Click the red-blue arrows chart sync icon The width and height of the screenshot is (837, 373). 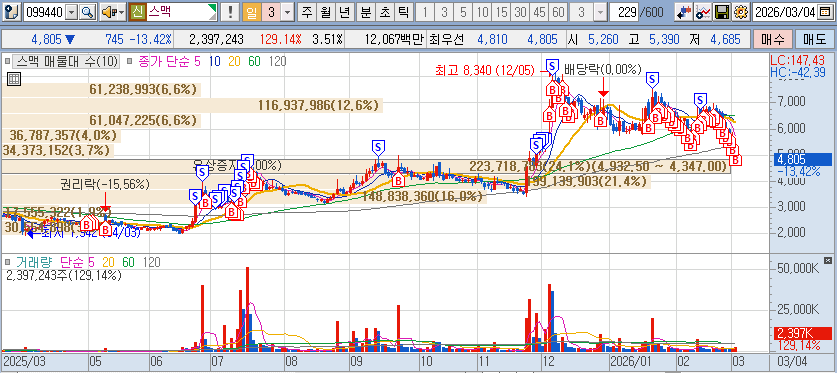pos(684,12)
